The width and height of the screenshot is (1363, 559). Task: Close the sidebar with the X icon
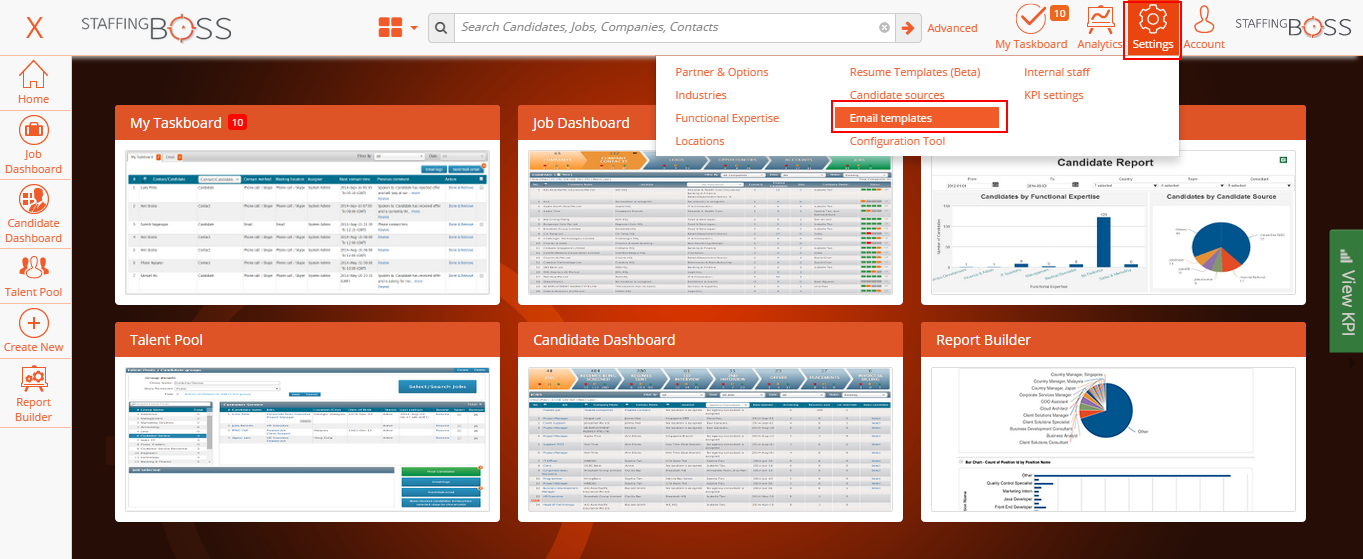pyautogui.click(x=35, y=27)
